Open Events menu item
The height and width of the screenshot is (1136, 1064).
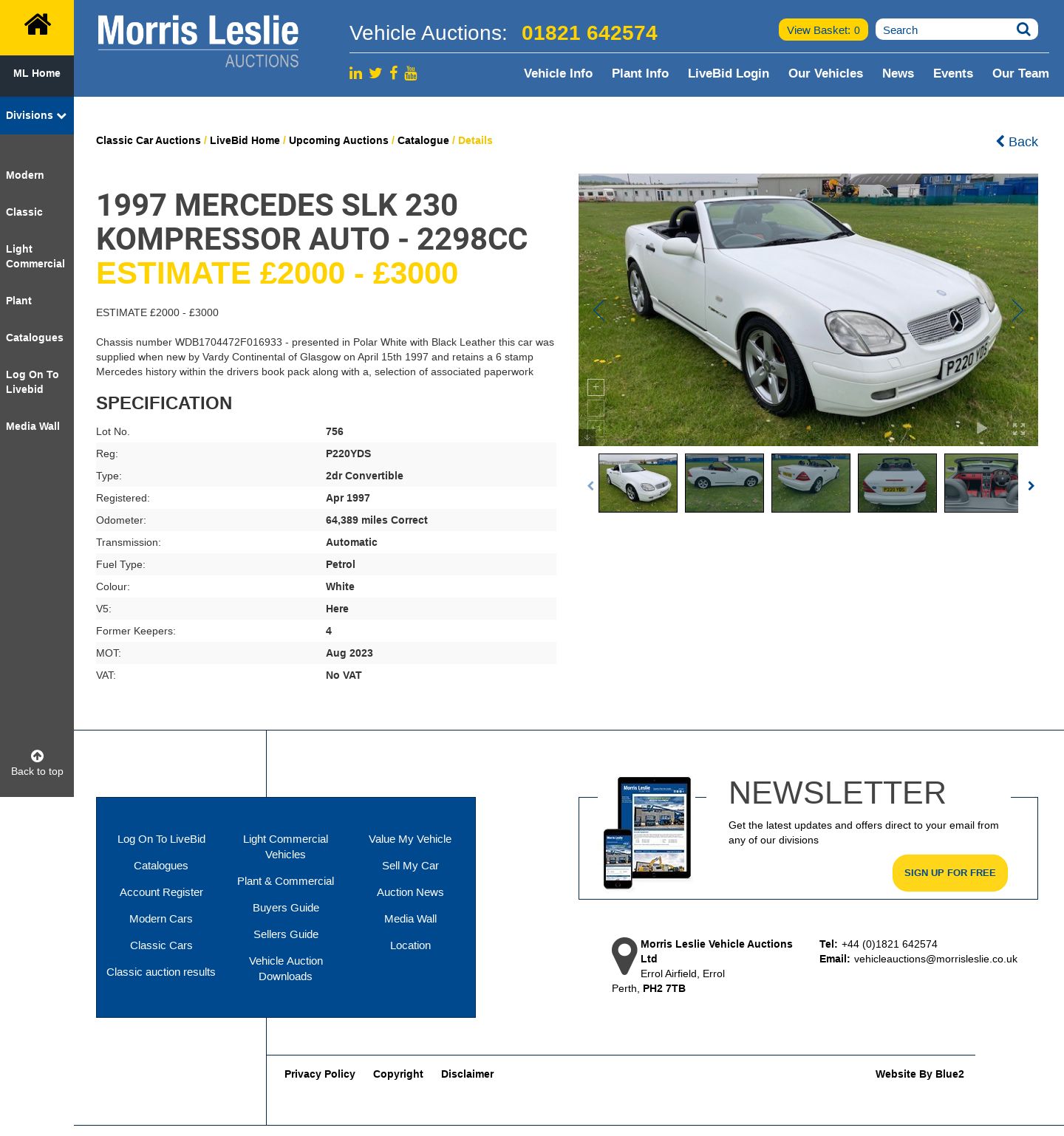pos(953,73)
